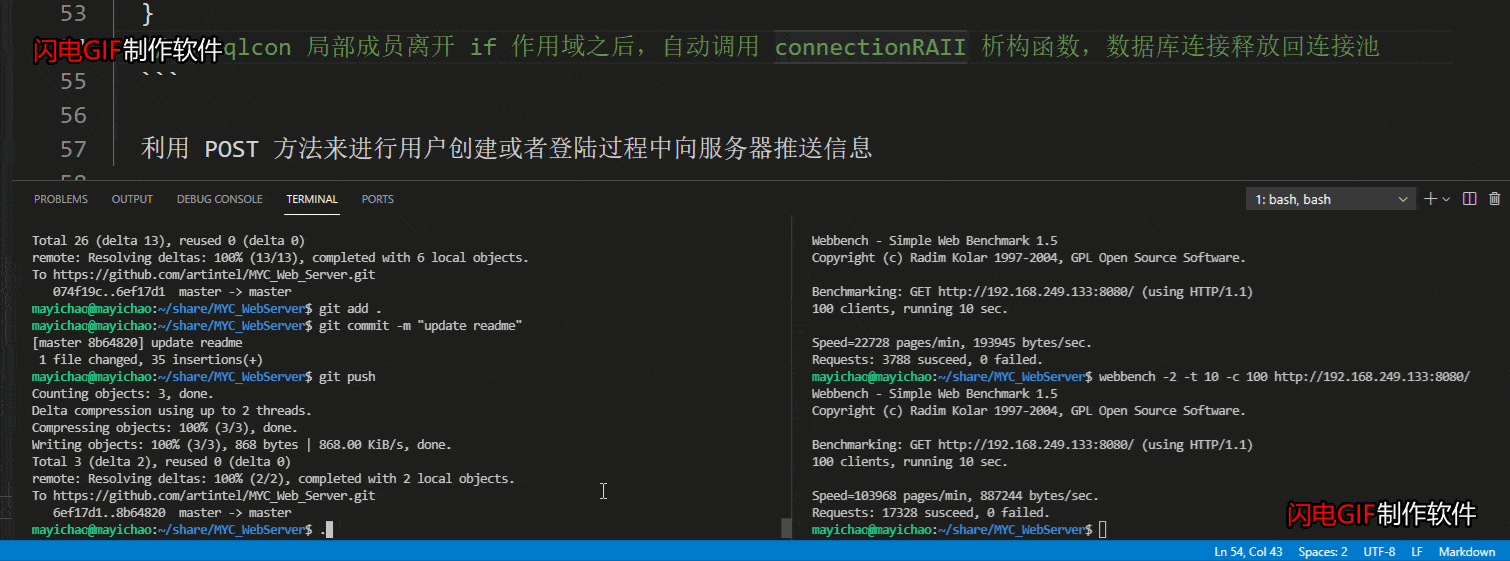Change end-of-line sequence 'LF'
This screenshot has width=1510, height=561.
[1417, 552]
